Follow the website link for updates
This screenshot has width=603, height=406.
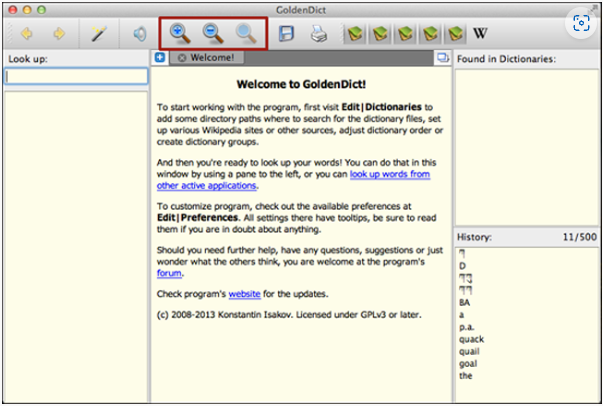pos(244,294)
